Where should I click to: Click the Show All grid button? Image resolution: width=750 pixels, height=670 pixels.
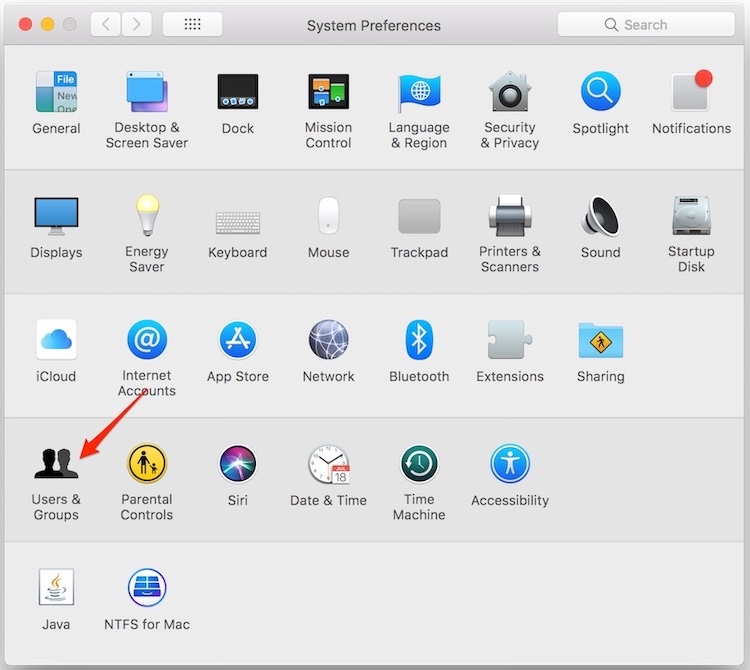[x=192, y=24]
